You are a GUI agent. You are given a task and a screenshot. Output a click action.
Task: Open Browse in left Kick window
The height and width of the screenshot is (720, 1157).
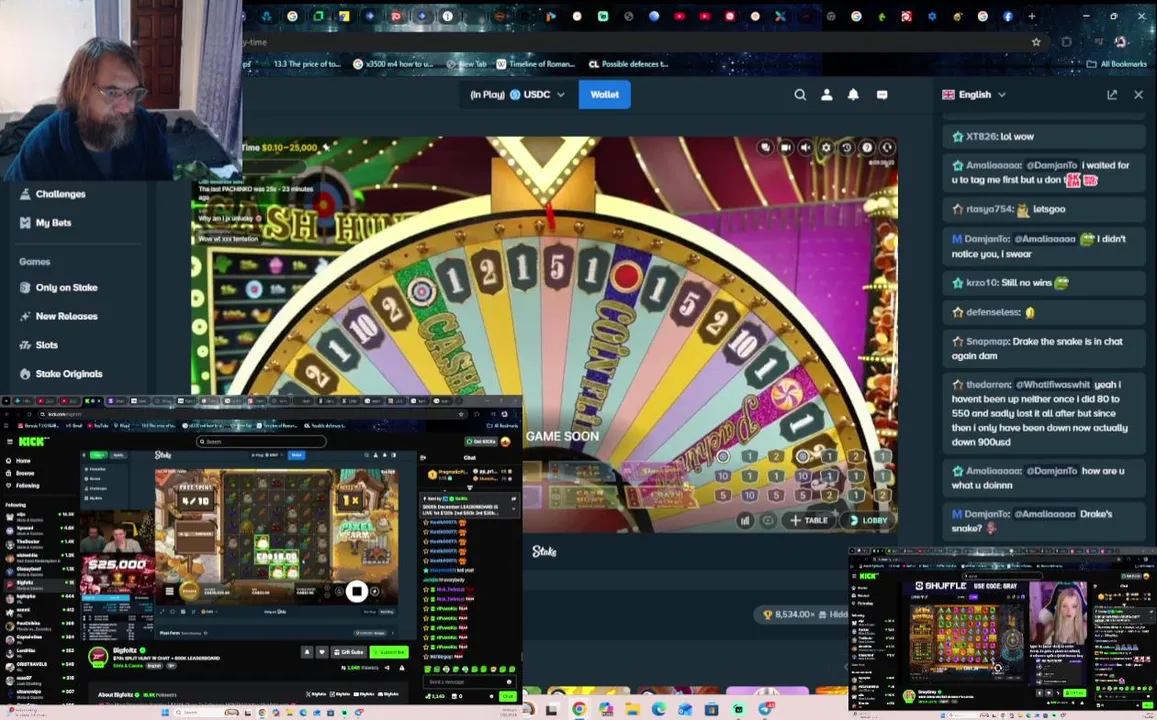[x=20, y=473]
